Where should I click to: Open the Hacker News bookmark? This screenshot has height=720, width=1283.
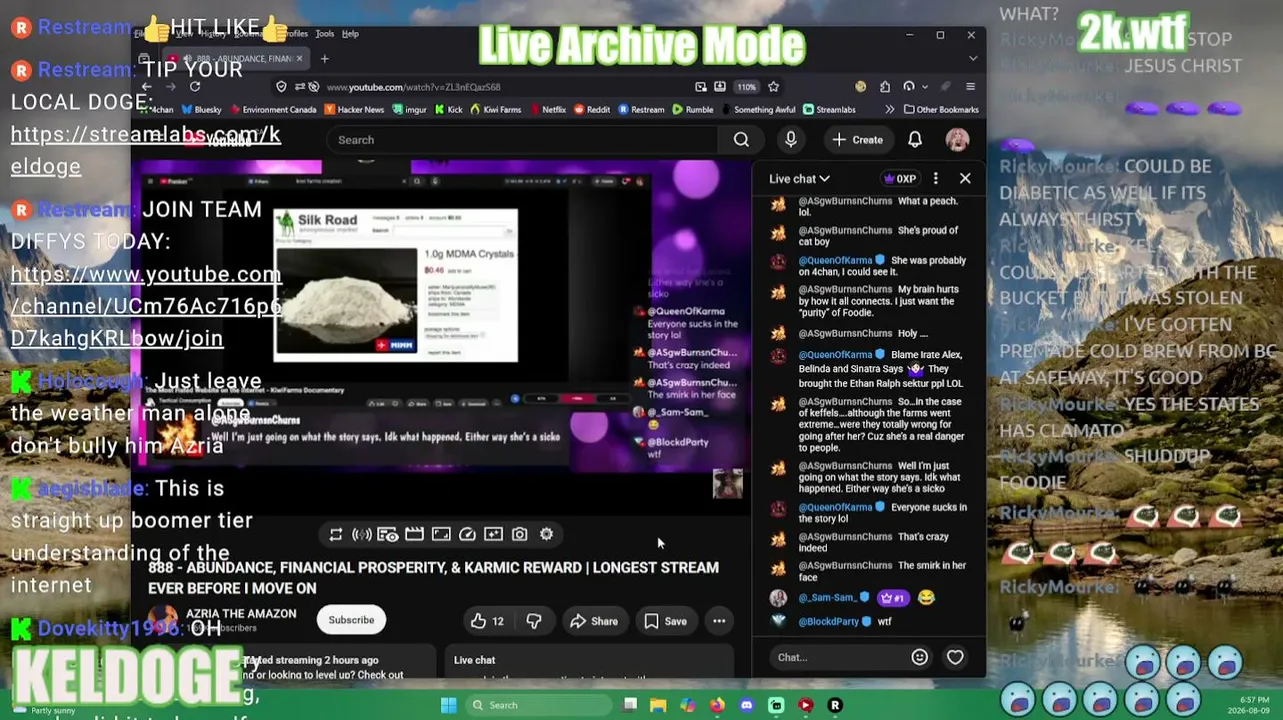(354, 110)
